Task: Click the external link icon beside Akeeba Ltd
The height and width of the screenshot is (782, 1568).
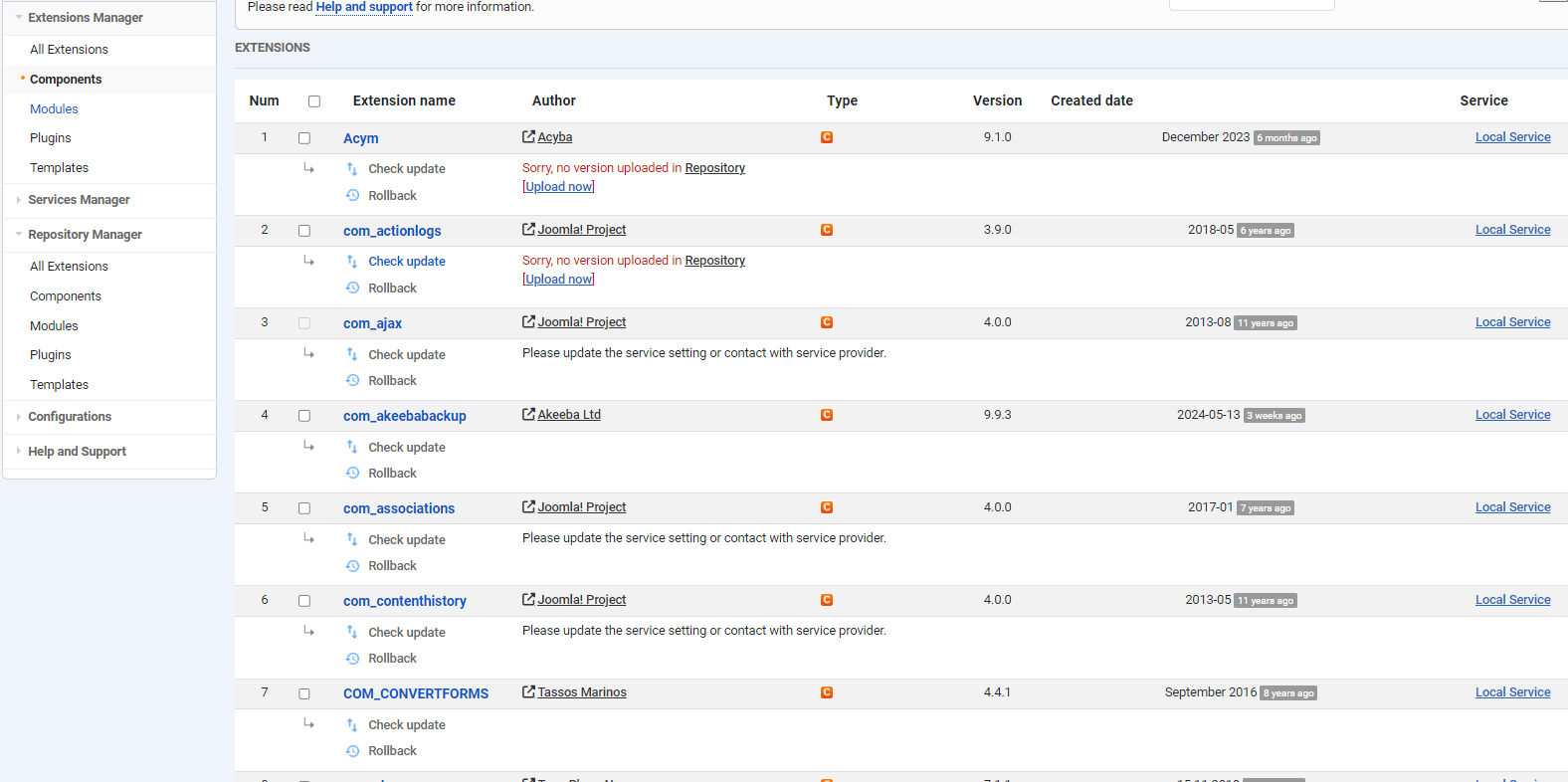Action: 528,415
